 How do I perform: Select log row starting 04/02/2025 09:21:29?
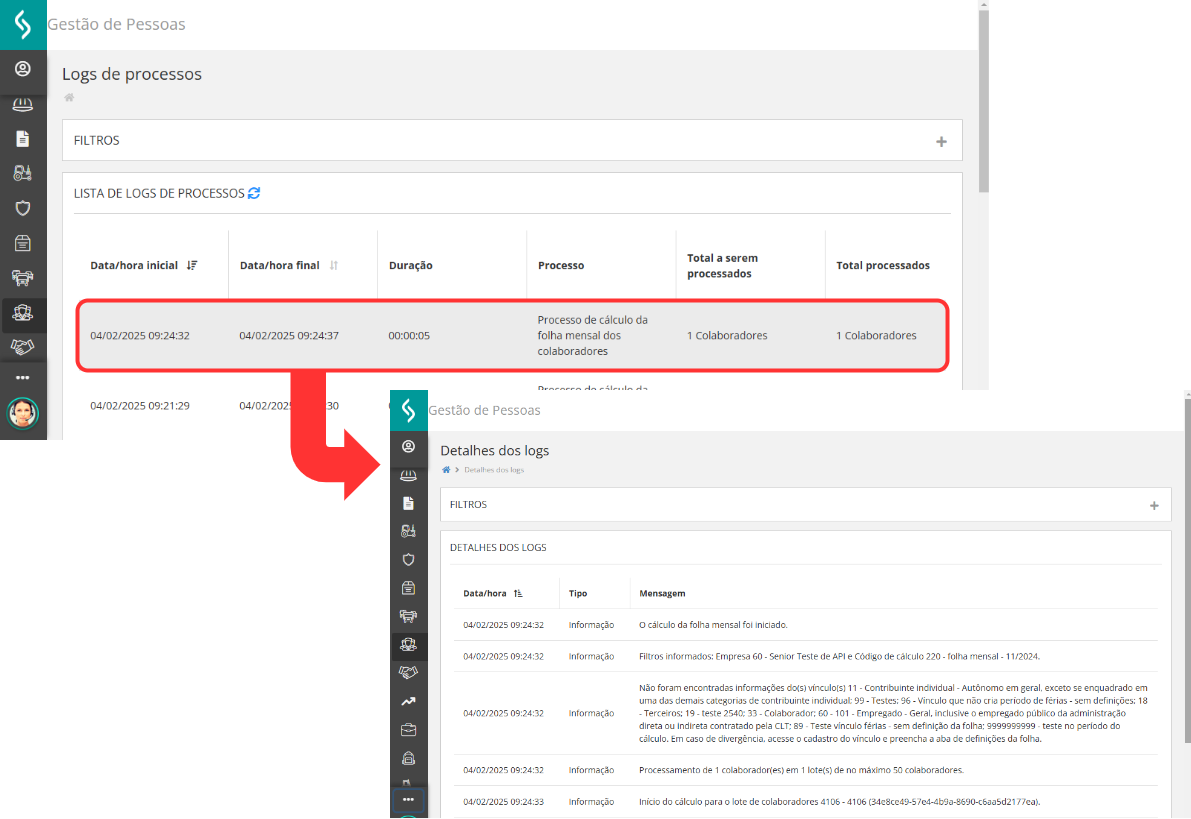point(140,406)
